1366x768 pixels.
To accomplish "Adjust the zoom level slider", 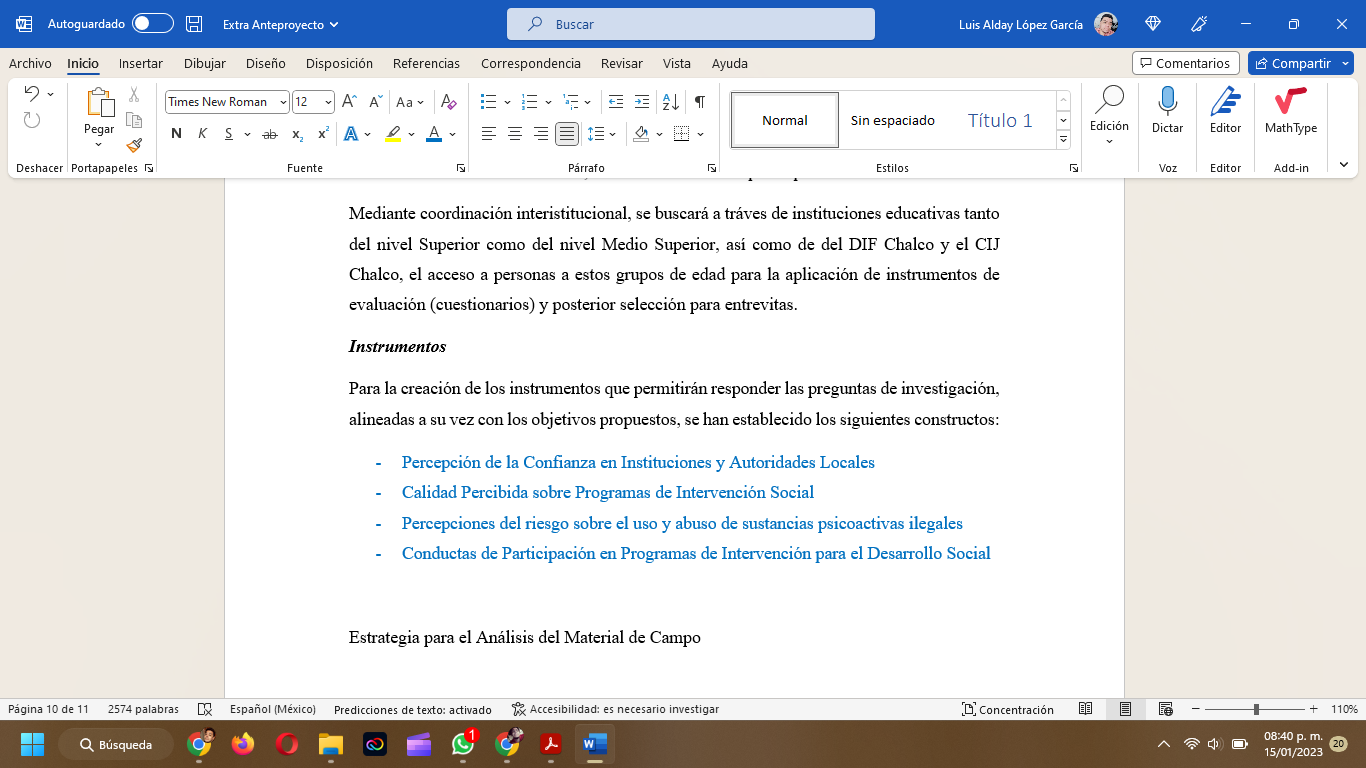I will click(1256, 710).
